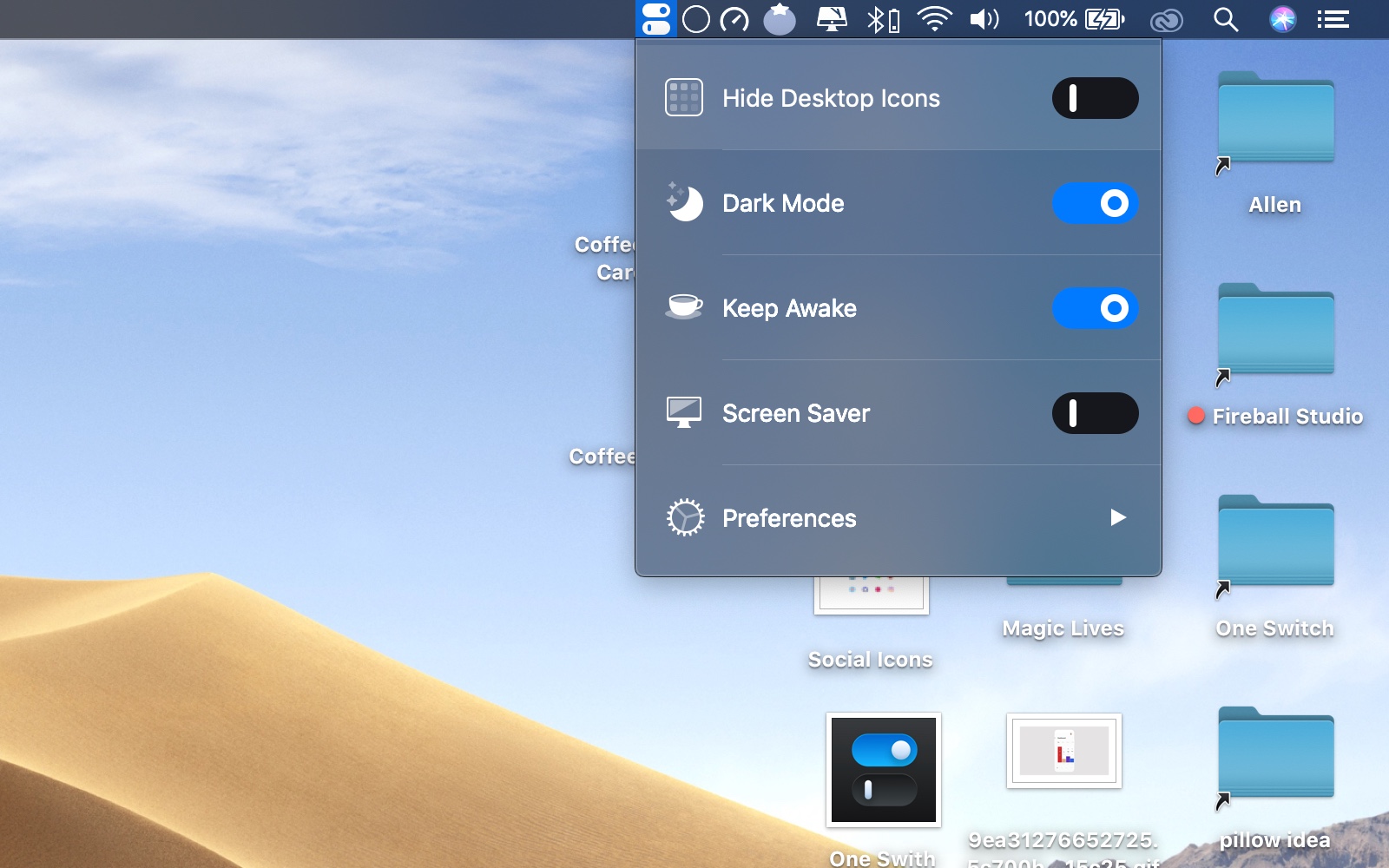Click the Bluetooth status icon
Viewport: 1389px width, 868px height.
coord(883,19)
